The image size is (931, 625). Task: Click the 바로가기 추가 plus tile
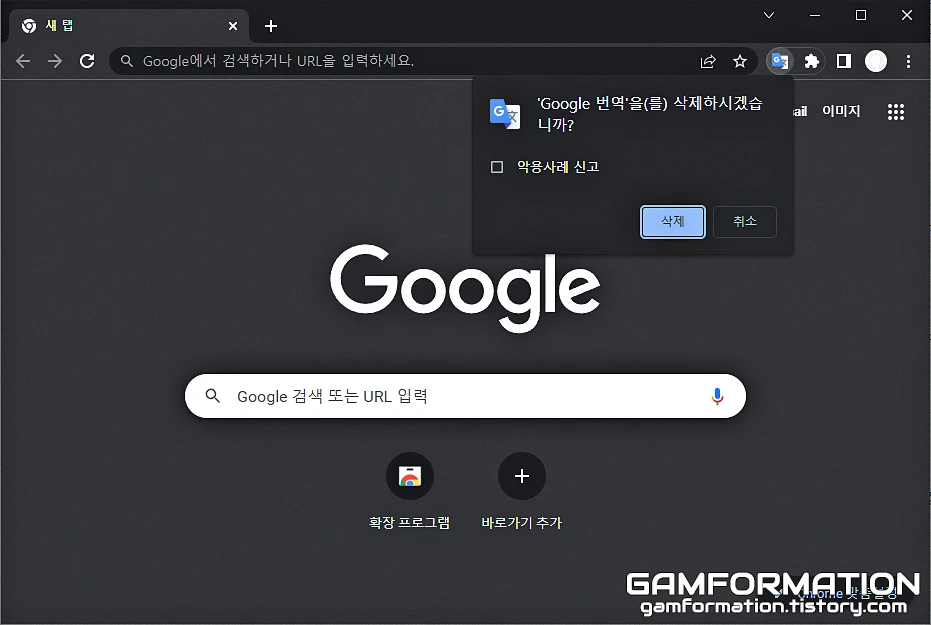[x=521, y=490]
